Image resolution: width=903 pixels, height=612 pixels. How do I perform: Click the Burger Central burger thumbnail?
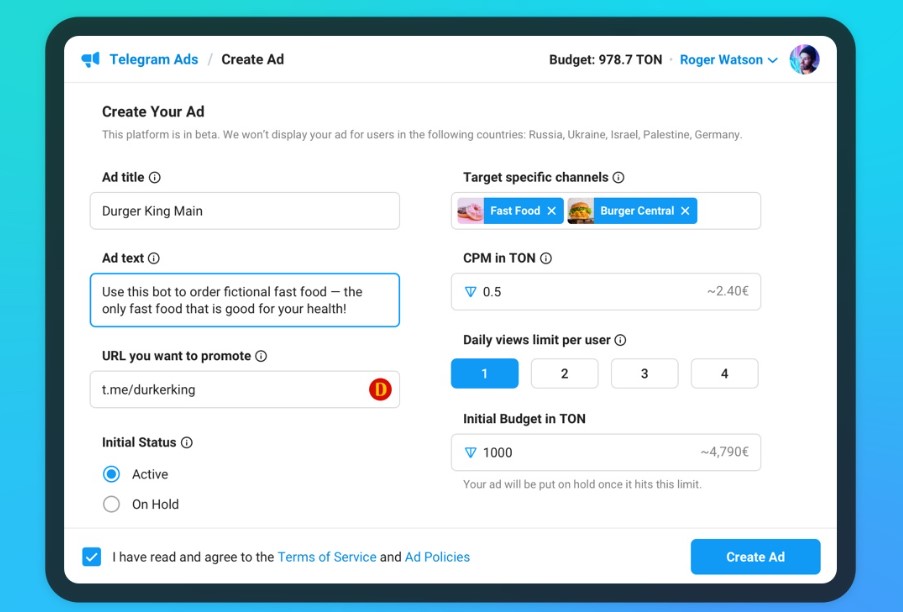(x=580, y=211)
